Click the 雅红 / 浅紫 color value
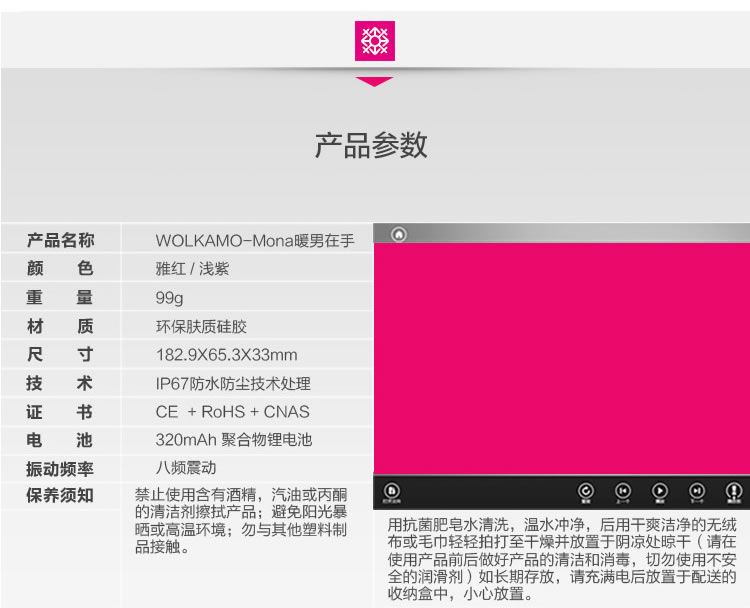Viewport: 750px width, 608px height. tap(192, 269)
